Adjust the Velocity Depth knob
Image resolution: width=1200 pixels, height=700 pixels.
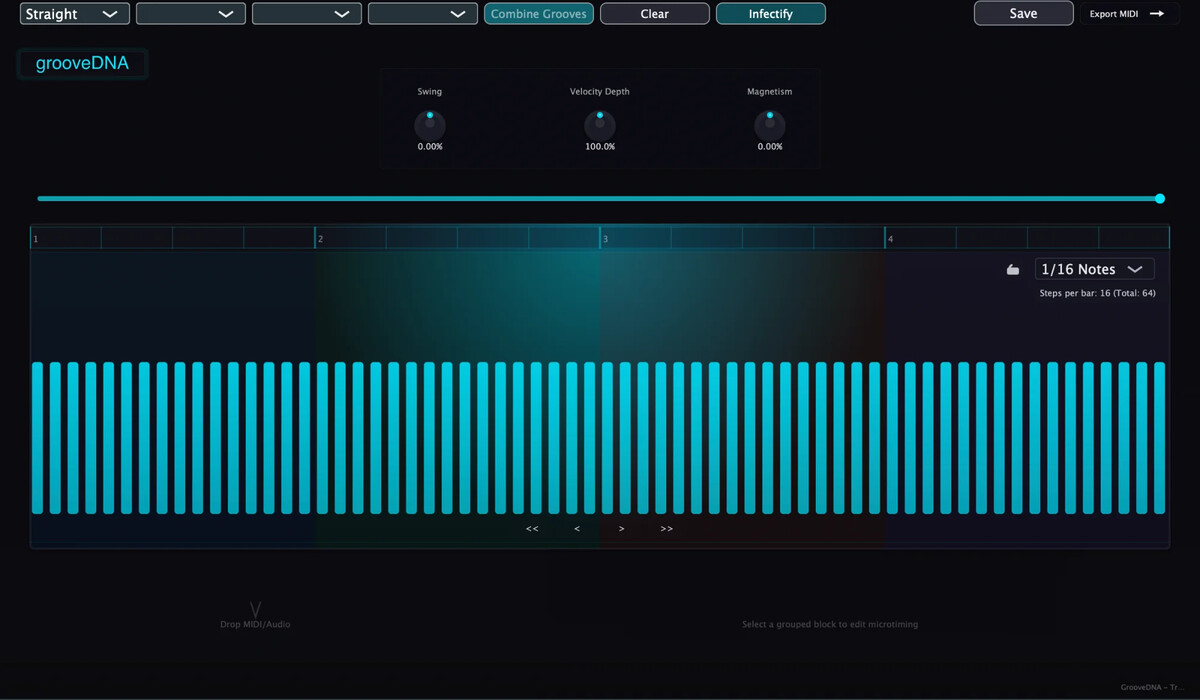(600, 125)
